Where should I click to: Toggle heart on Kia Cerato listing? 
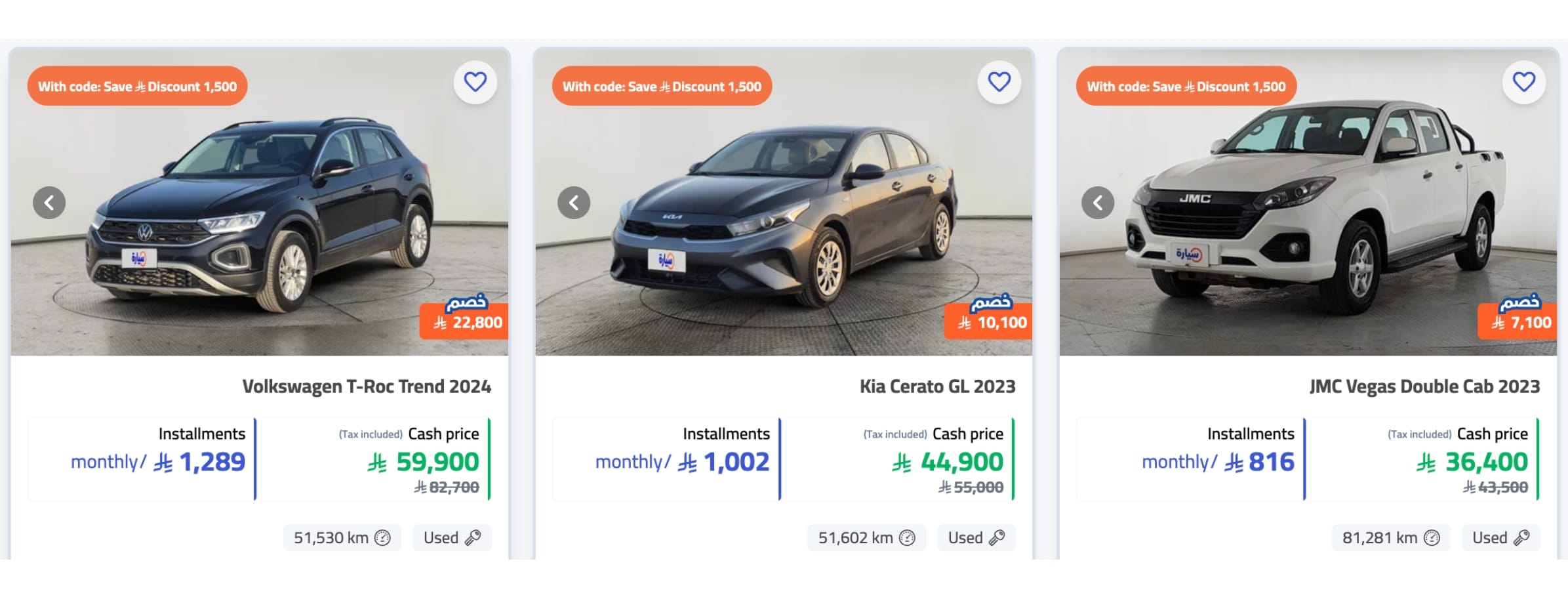(x=999, y=82)
